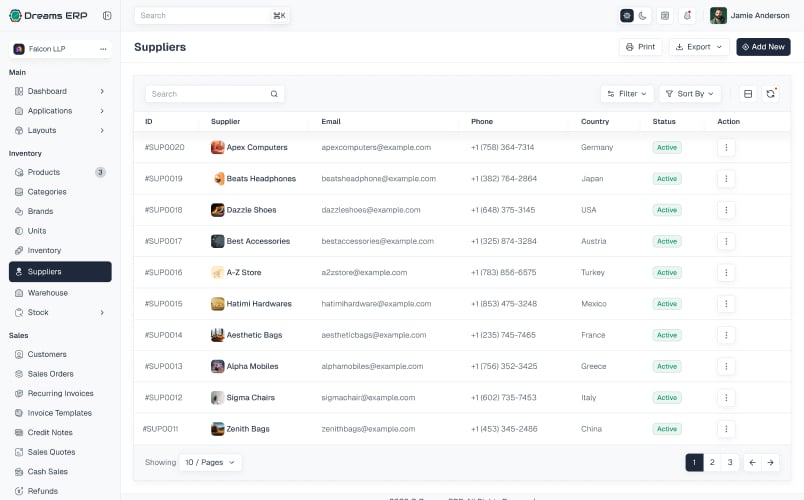Open the notifications bell icon
Viewport: 804px width, 500px height.
(x=687, y=15)
